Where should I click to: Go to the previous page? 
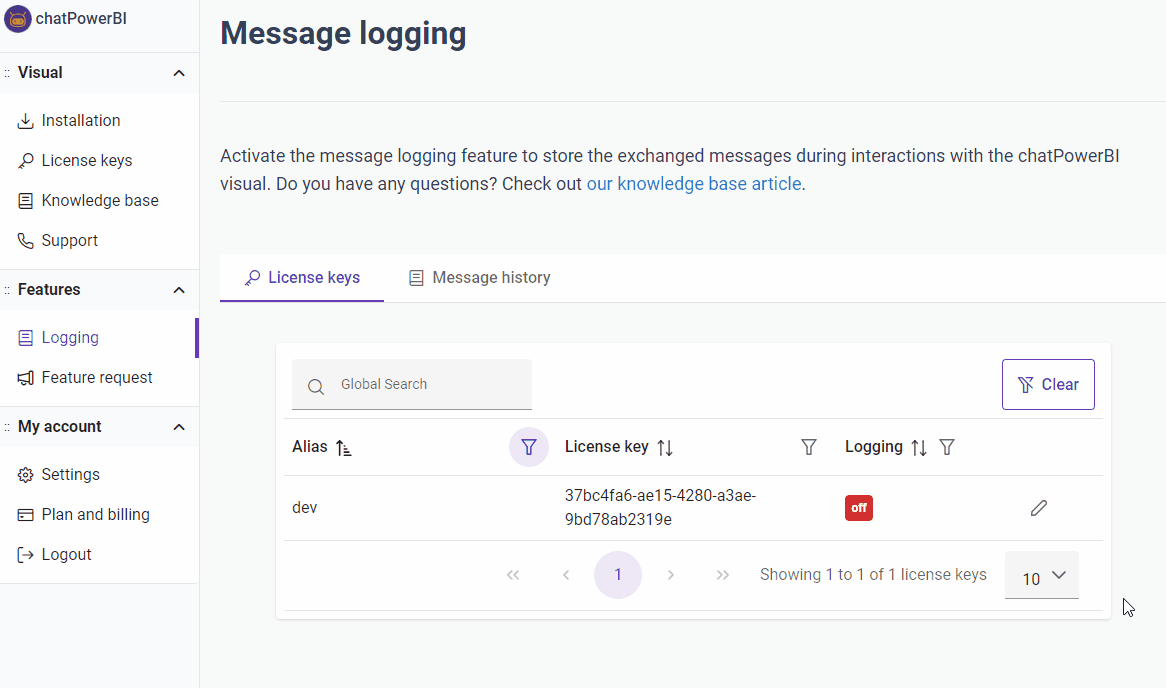click(x=566, y=575)
